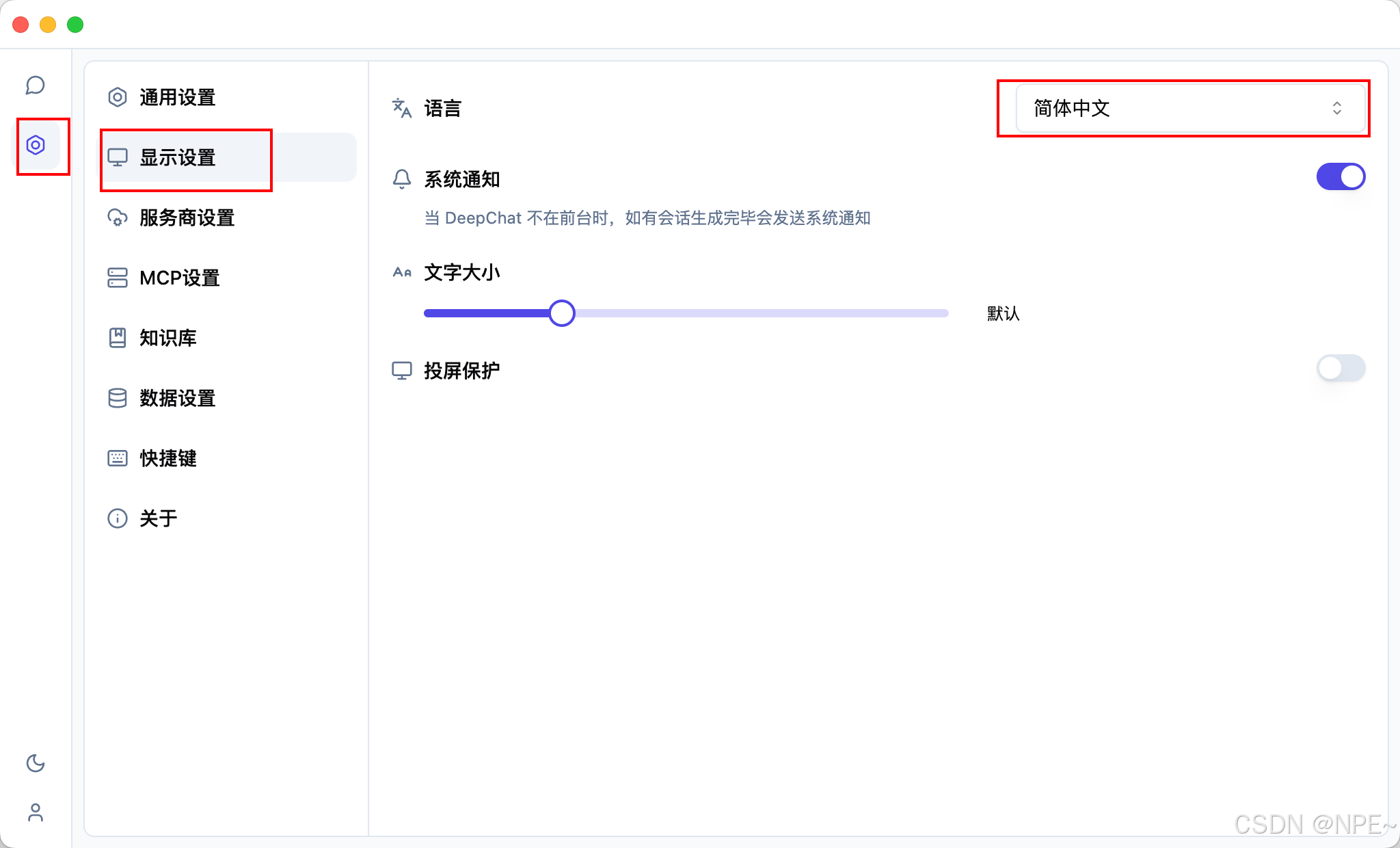Click the settings hexagon icon in sidebar
1400x848 pixels.
[36, 145]
